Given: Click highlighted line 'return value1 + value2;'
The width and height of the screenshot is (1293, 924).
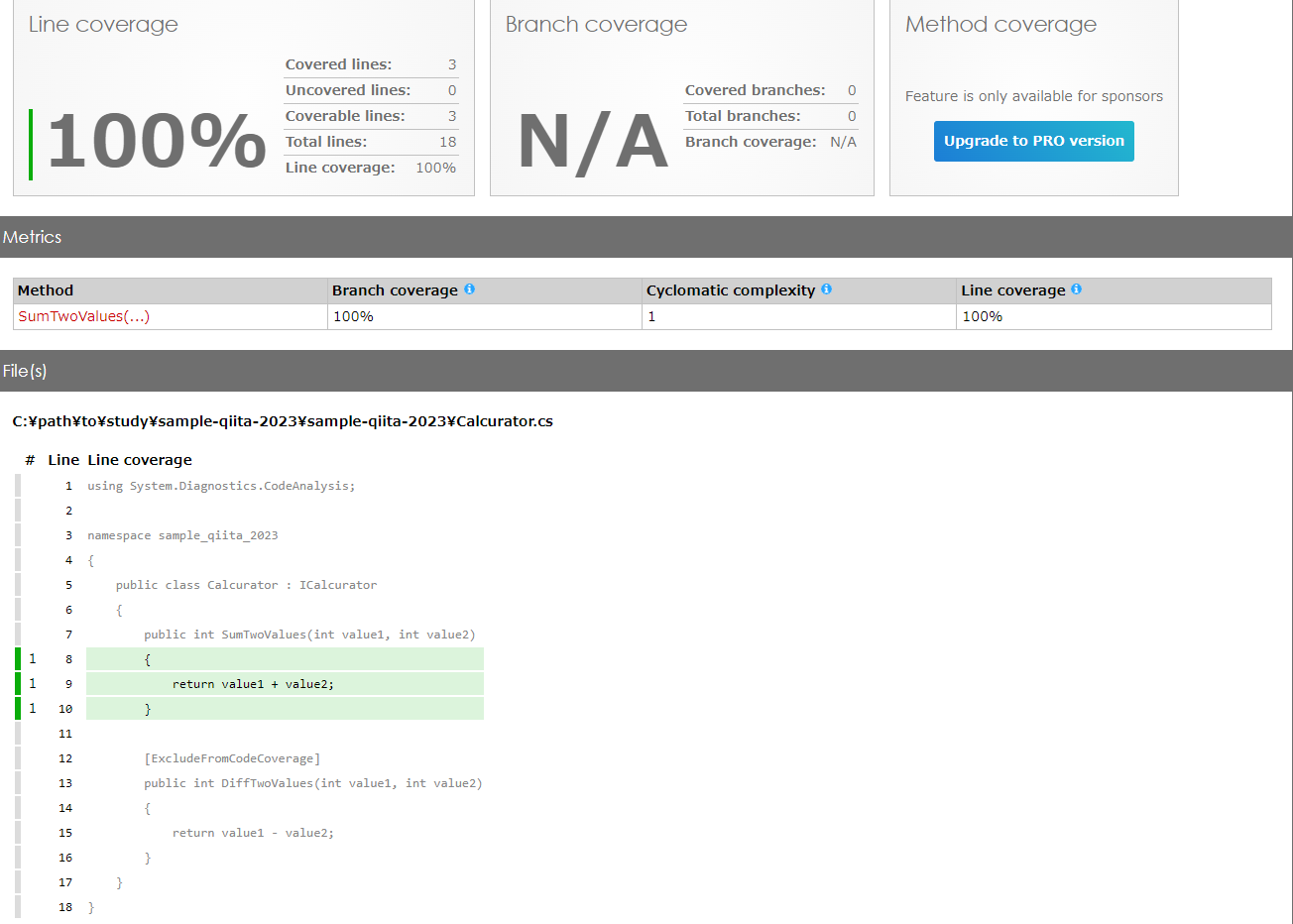Looking at the screenshot, I should [x=253, y=684].
